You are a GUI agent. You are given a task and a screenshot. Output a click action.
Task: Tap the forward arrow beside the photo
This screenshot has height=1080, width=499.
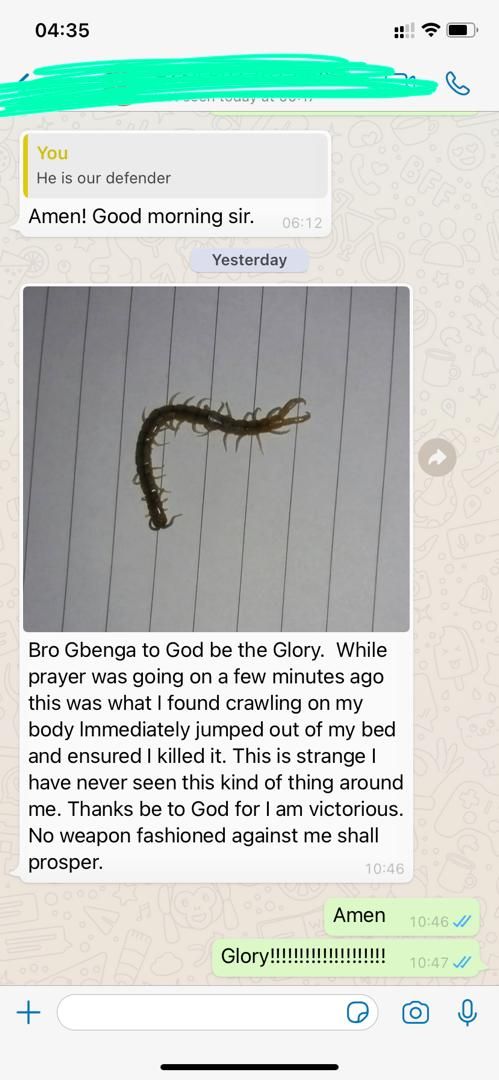438,458
